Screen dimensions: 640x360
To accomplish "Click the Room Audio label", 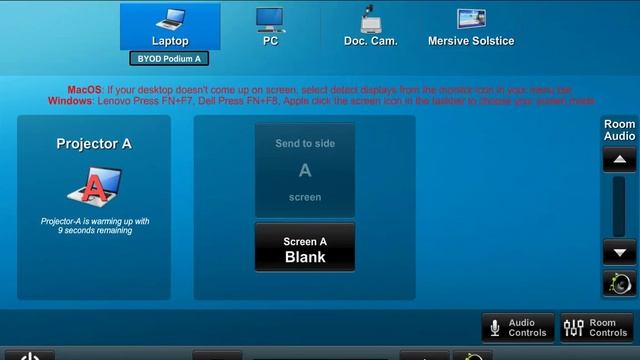I will 620,130.
